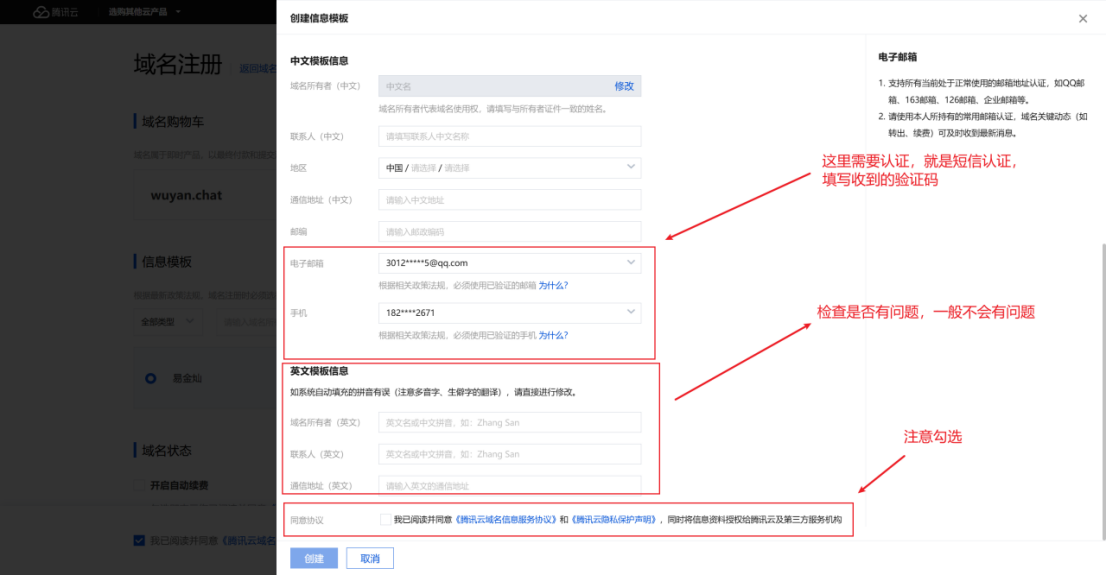
Task: Click 返回域名 link beside 域名注册 title
Action: (x=257, y=68)
